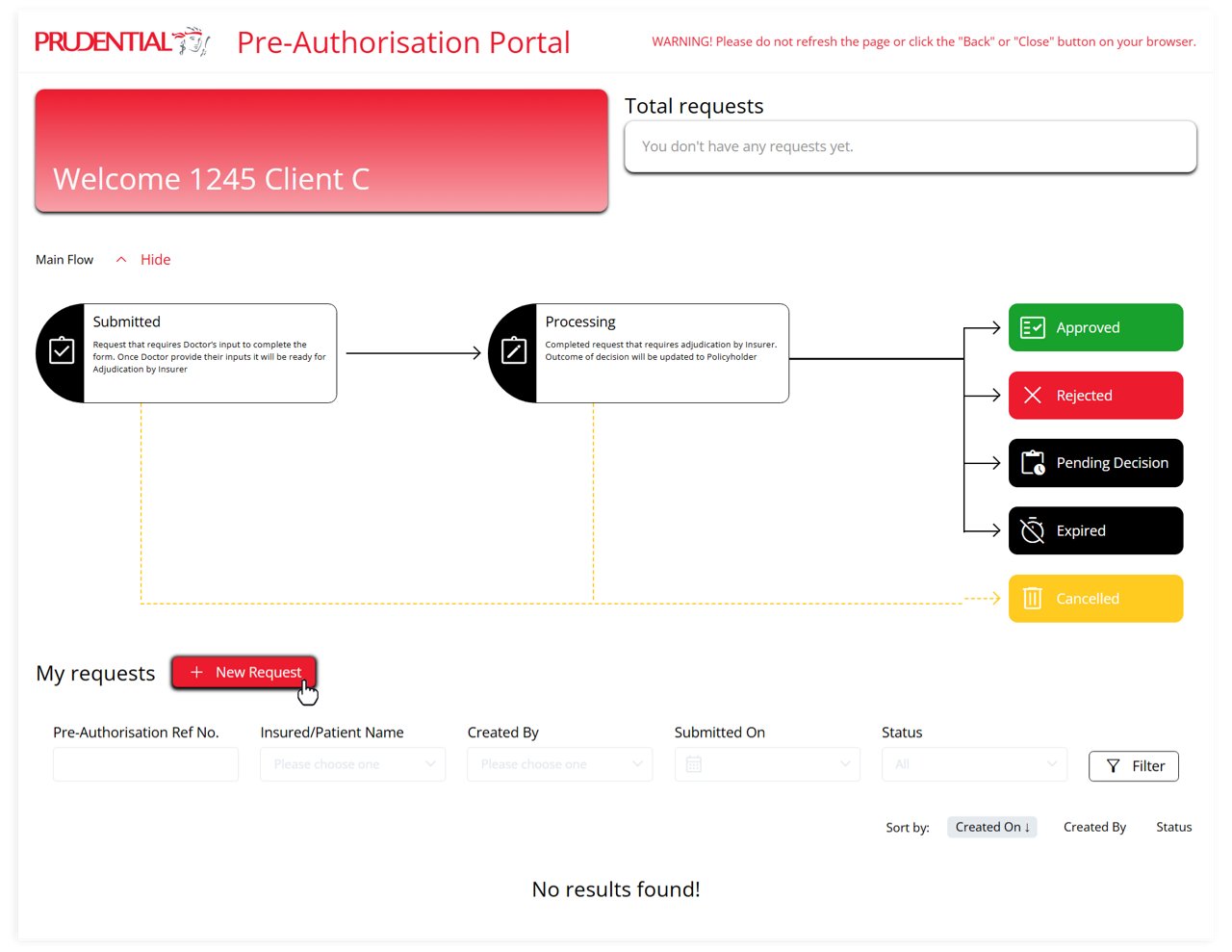Toggle sort by Created On
Image resolution: width=1232 pixels, height=952 pixels.
(x=992, y=827)
